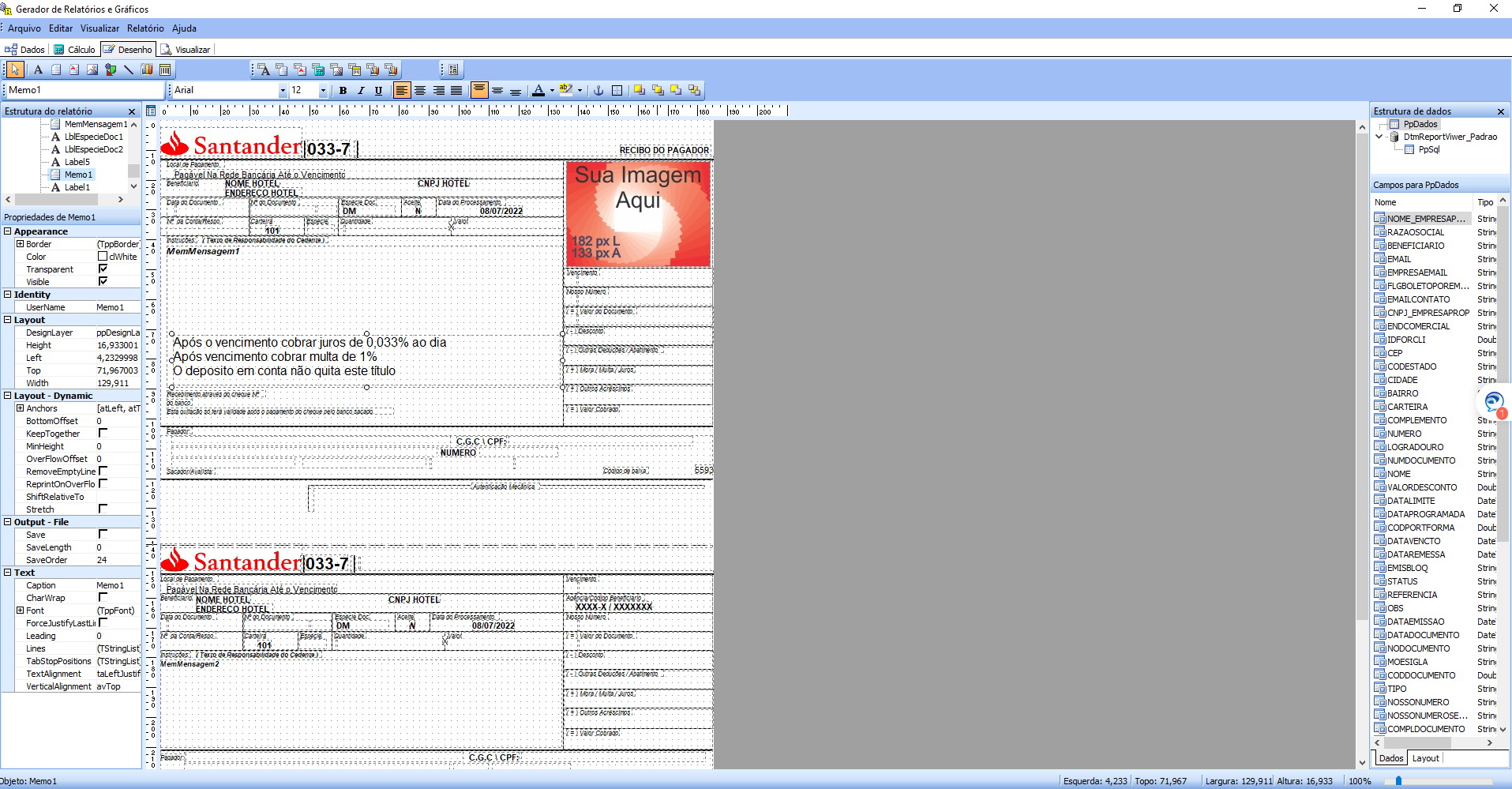Apply bold formatting

pos(343,90)
